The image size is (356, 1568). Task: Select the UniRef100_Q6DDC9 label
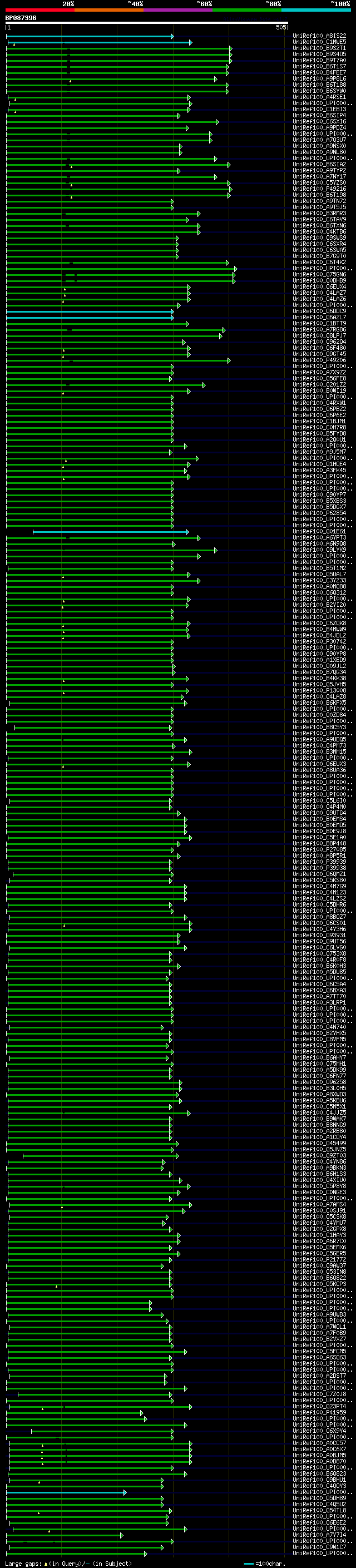[x=319, y=311]
